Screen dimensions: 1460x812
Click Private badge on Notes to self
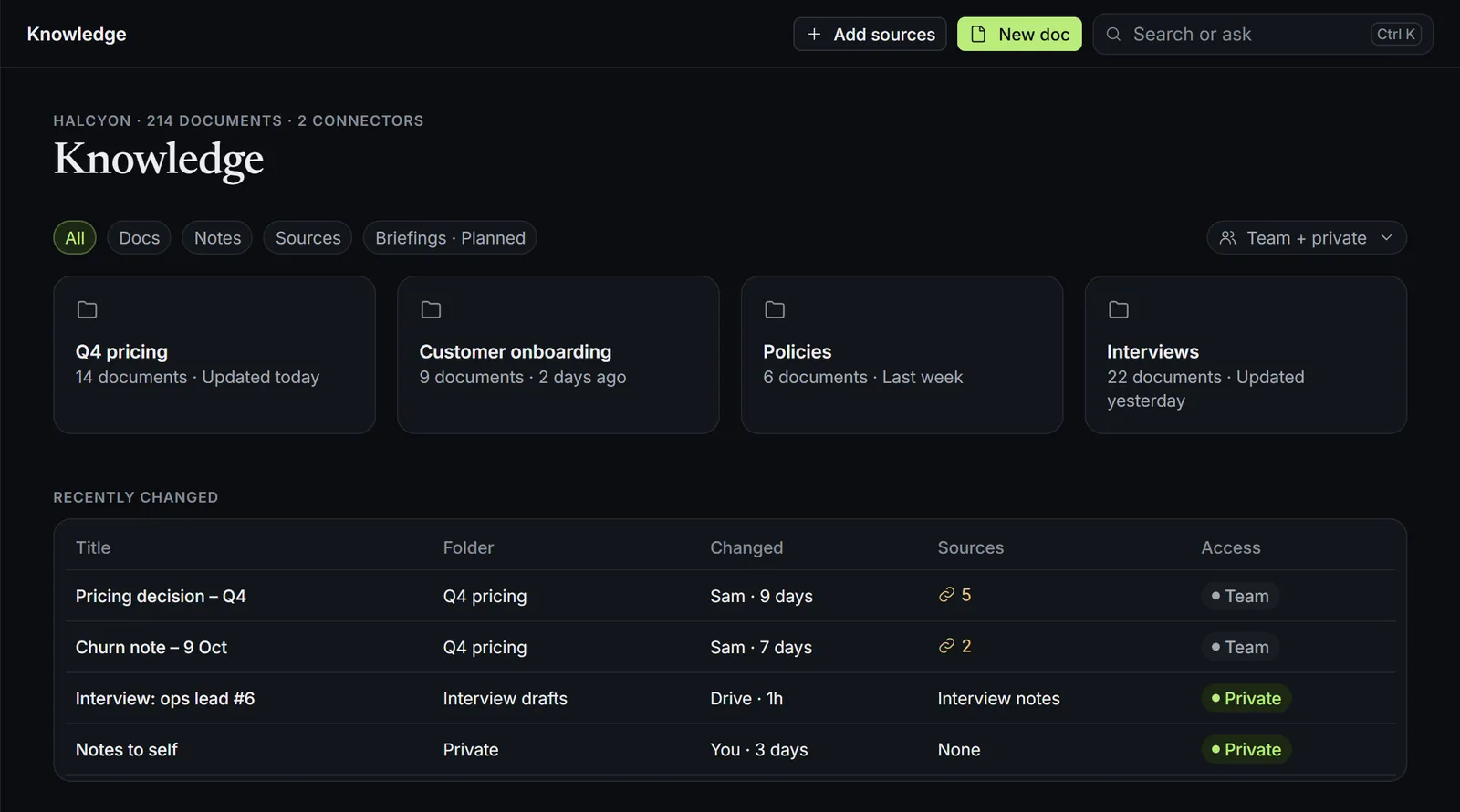pos(1246,750)
